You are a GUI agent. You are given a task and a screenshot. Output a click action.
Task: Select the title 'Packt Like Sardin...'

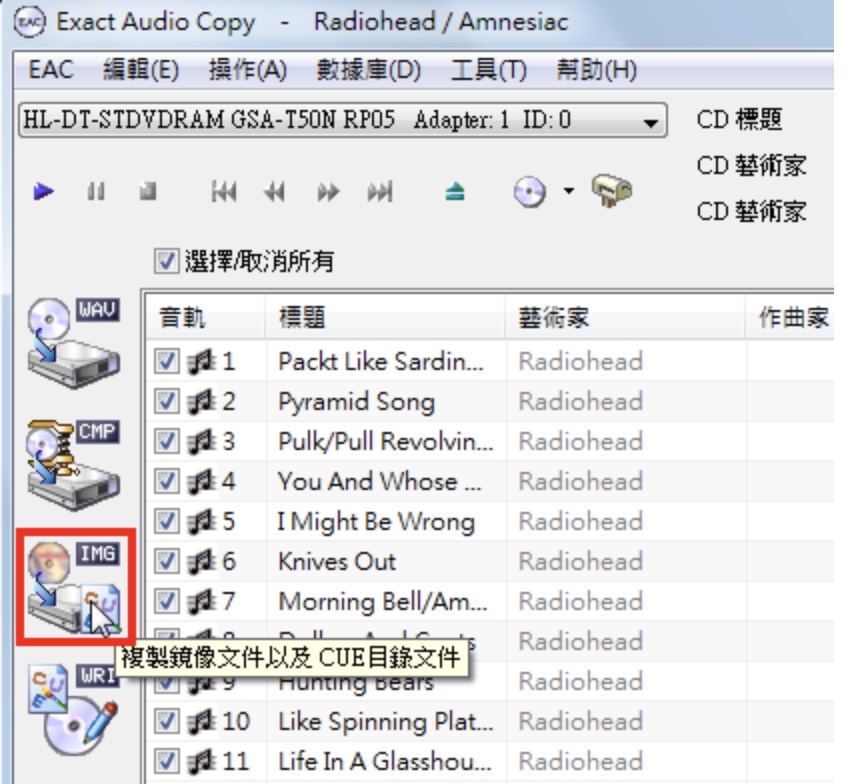coord(381,361)
